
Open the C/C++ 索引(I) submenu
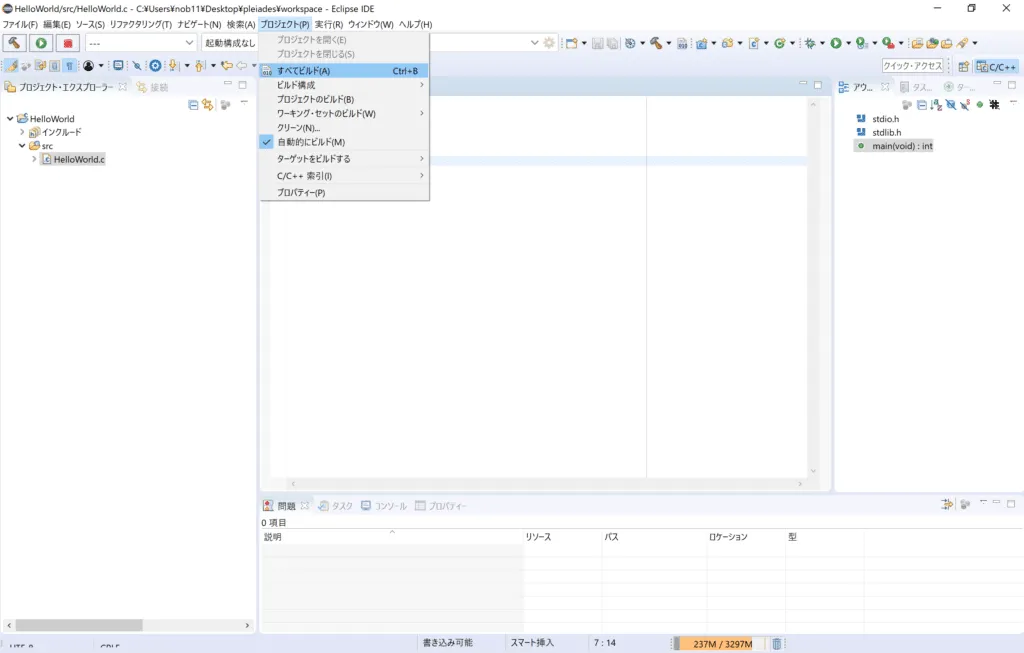click(344, 176)
